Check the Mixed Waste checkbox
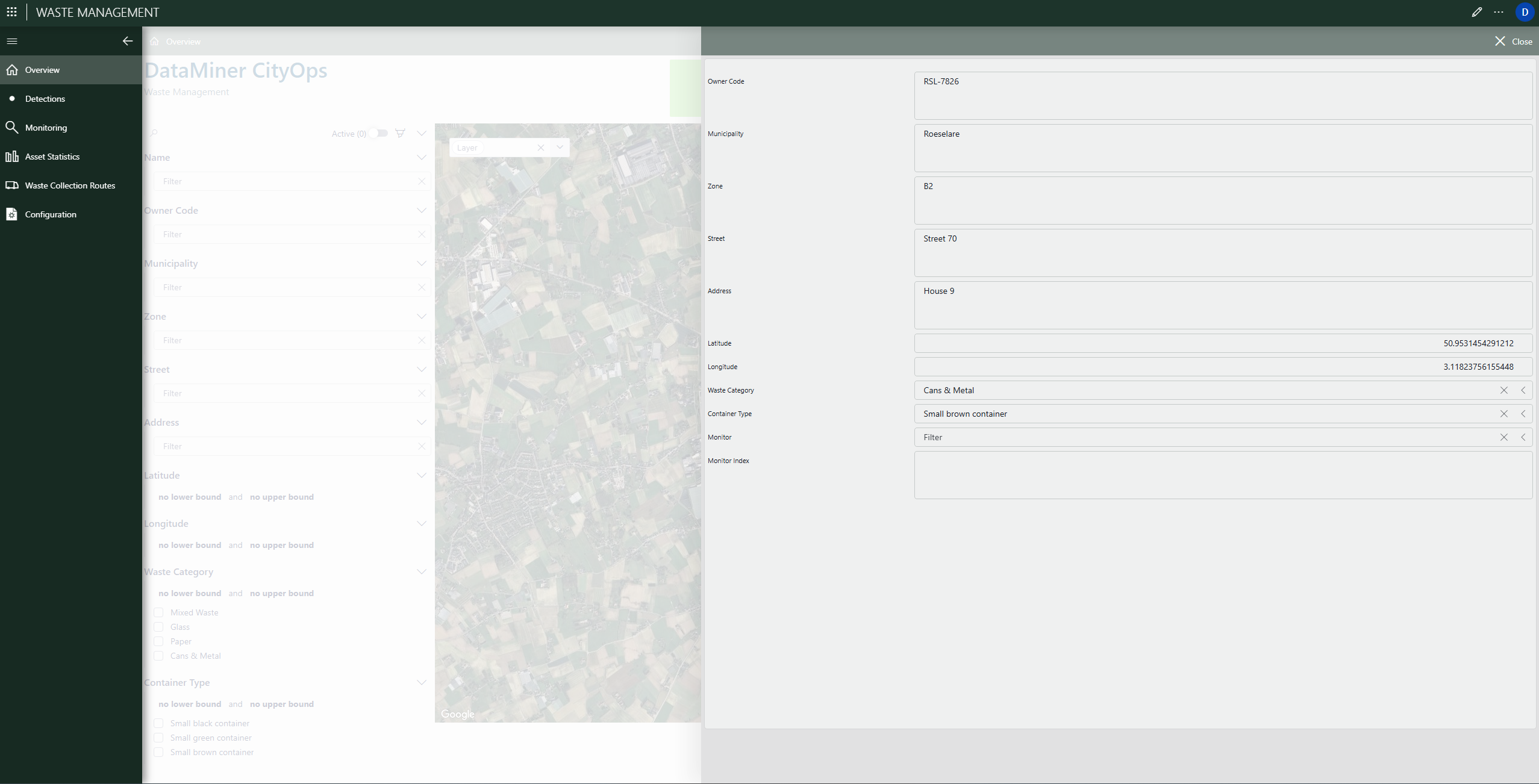 point(158,612)
